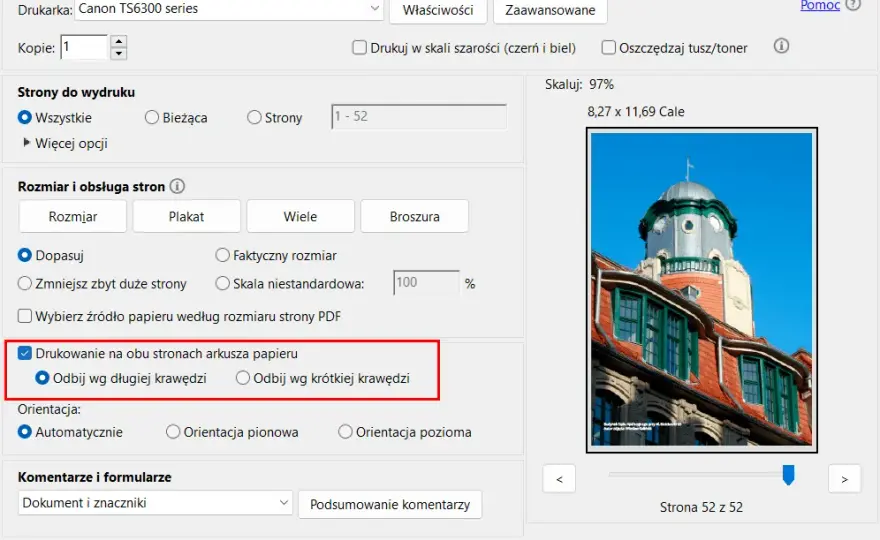Viewport: 880px width, 540px height.
Task: Click the Skaluj: 97% text
Action: tap(579, 85)
